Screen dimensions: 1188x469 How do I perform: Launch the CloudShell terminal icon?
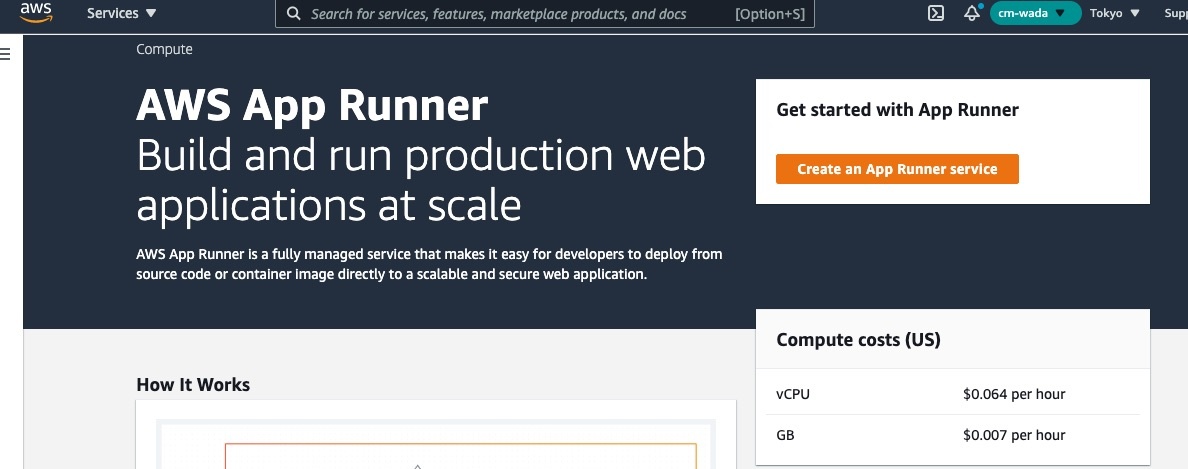936,13
